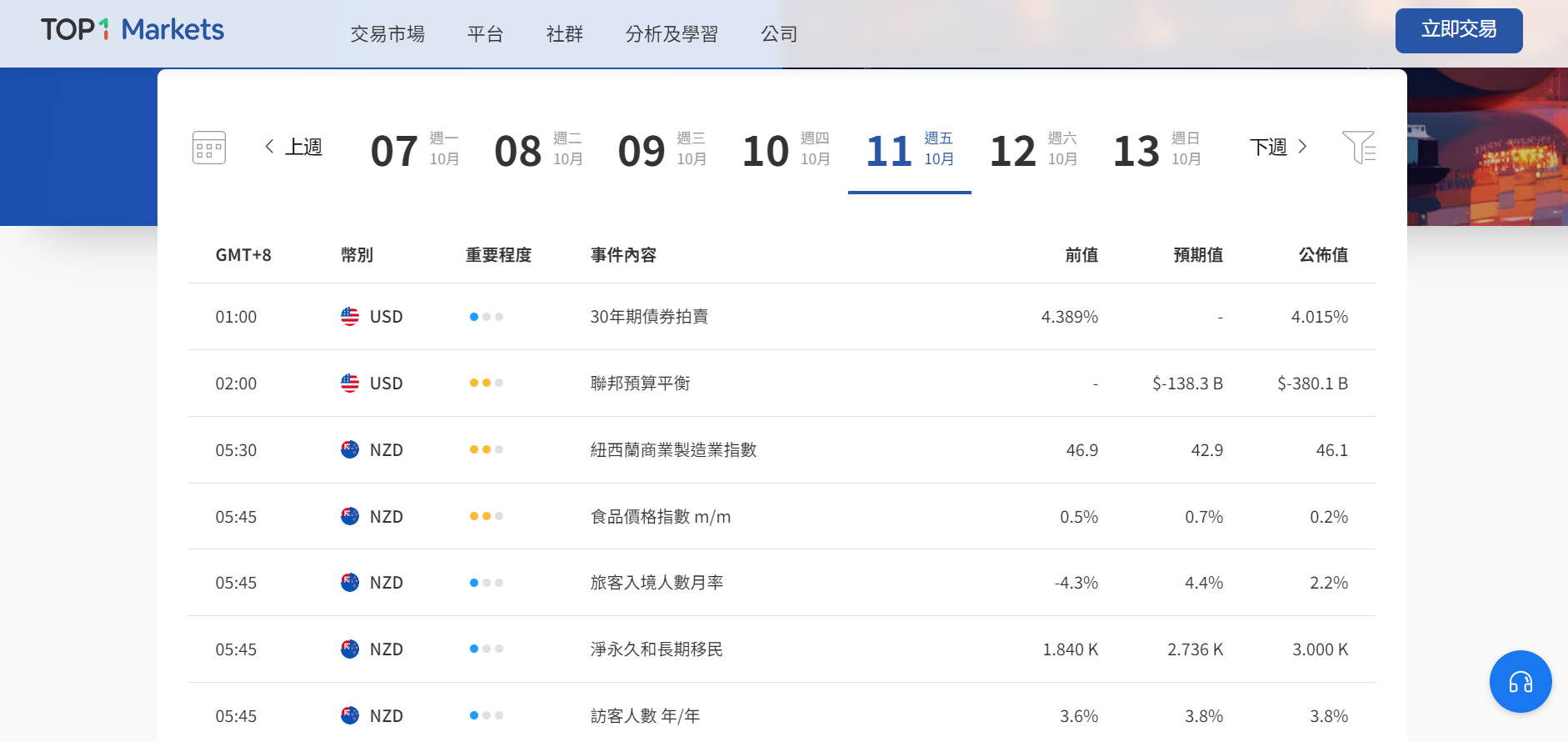
Task: Click US flag icon in 01:00 row
Action: click(x=350, y=317)
